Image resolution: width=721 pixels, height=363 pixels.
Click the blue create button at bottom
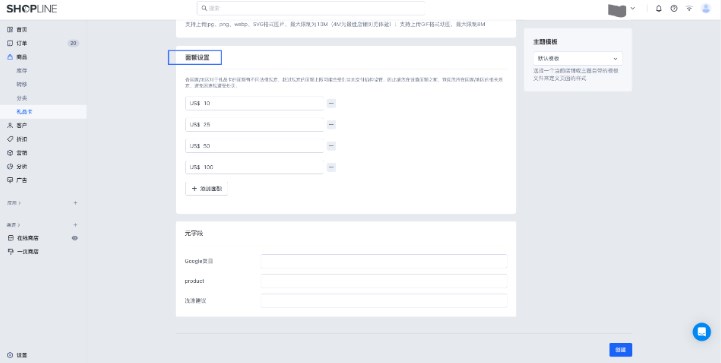620,350
